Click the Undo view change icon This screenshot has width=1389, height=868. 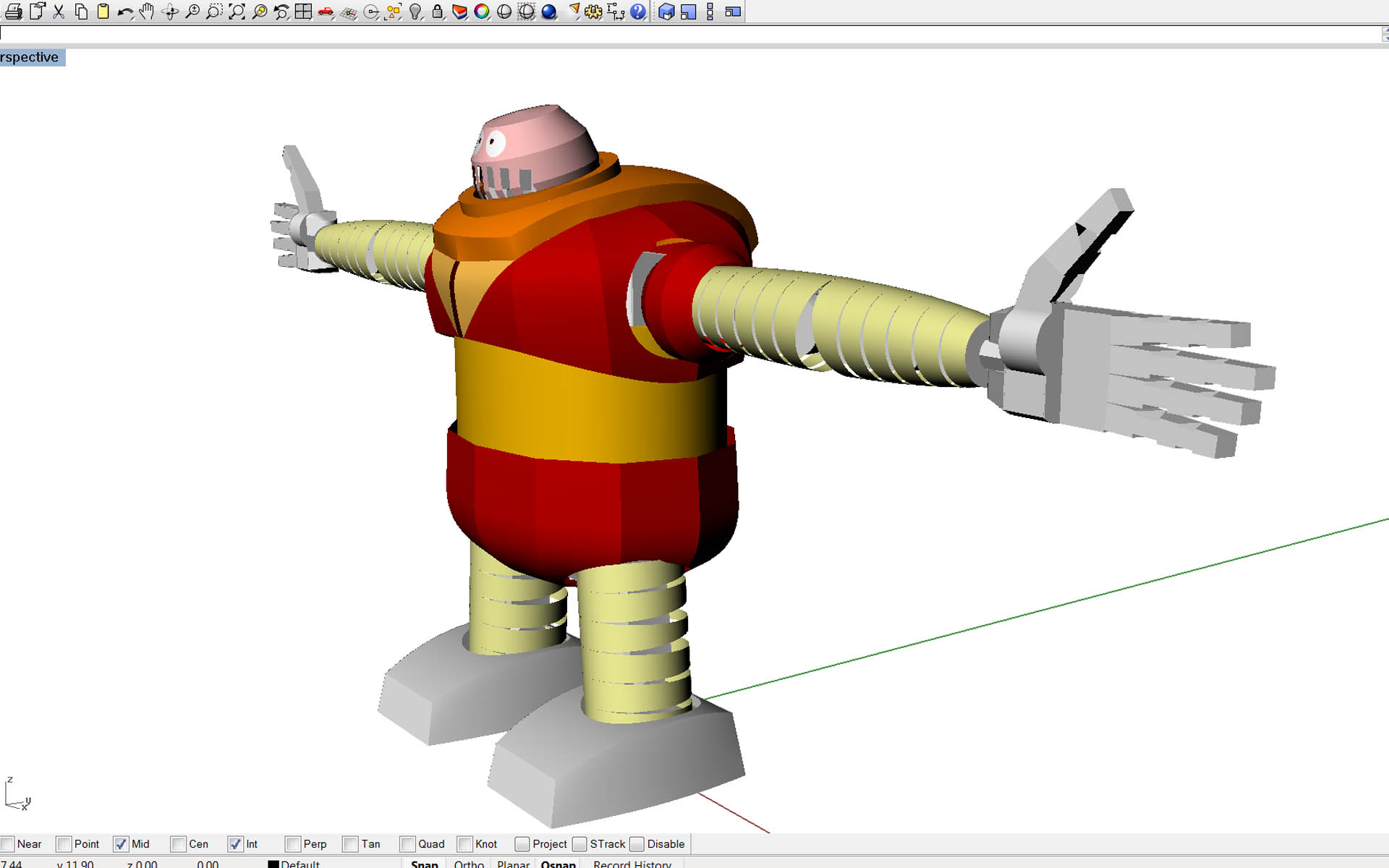point(281,12)
